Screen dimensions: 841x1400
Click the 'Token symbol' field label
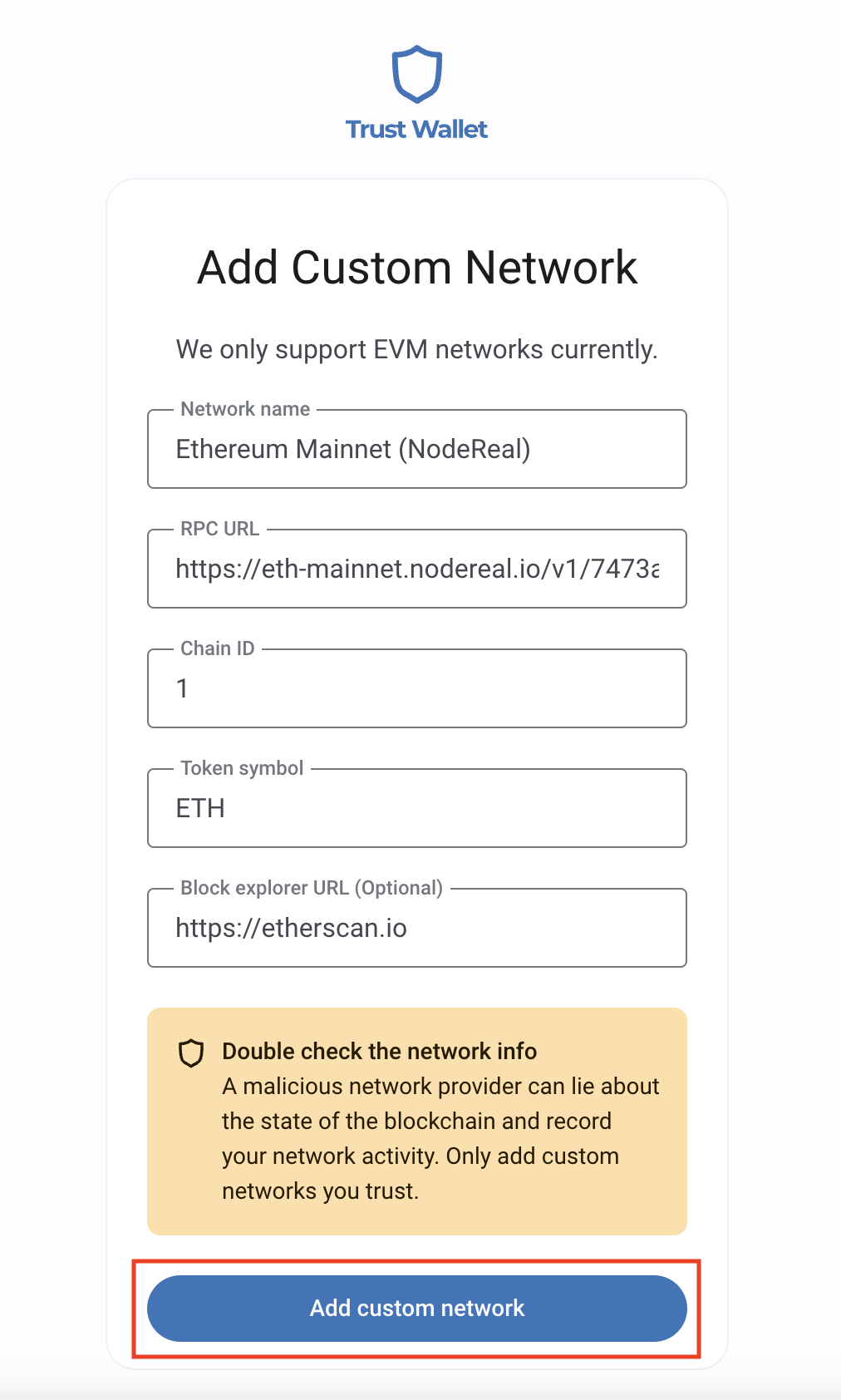(242, 768)
